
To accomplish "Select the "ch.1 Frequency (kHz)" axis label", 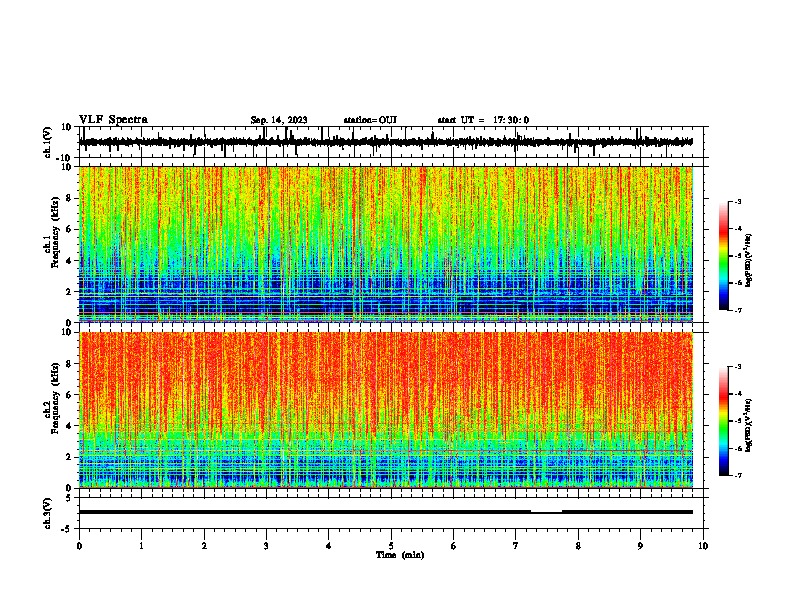I will pyautogui.click(x=51, y=233).
